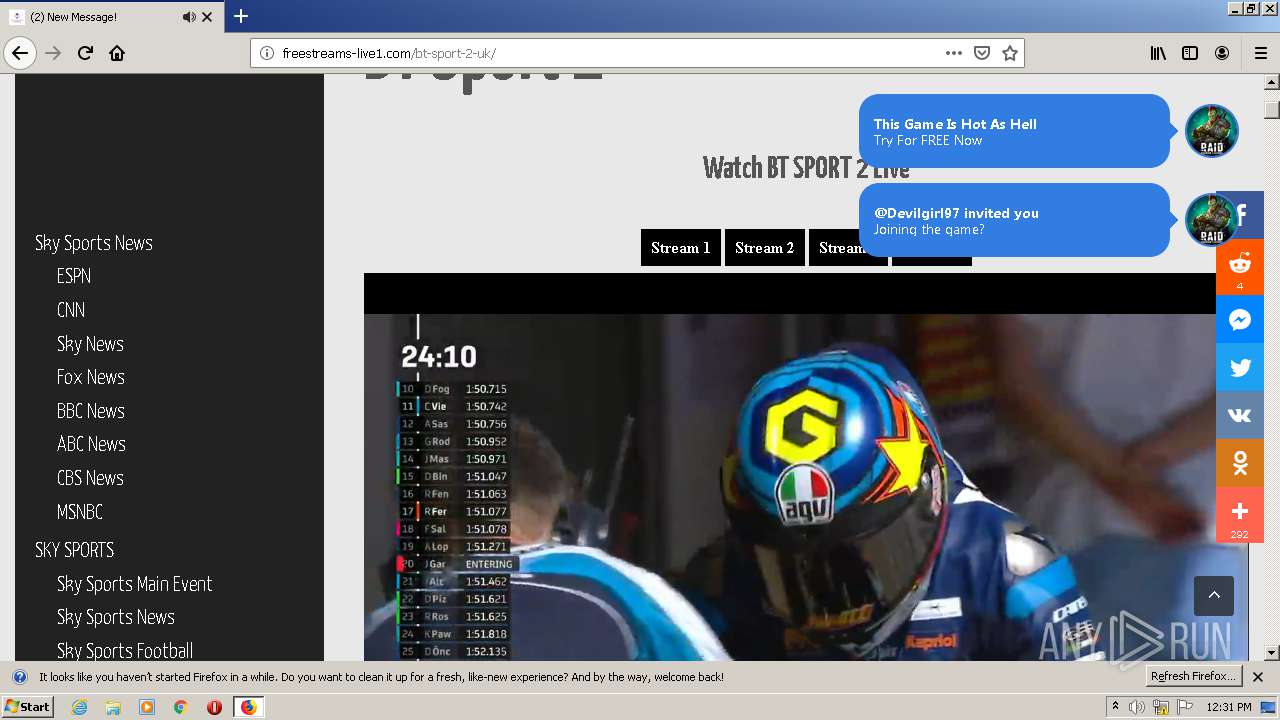Click the Refresh Firefox button
1280x720 pixels.
[x=1194, y=676]
